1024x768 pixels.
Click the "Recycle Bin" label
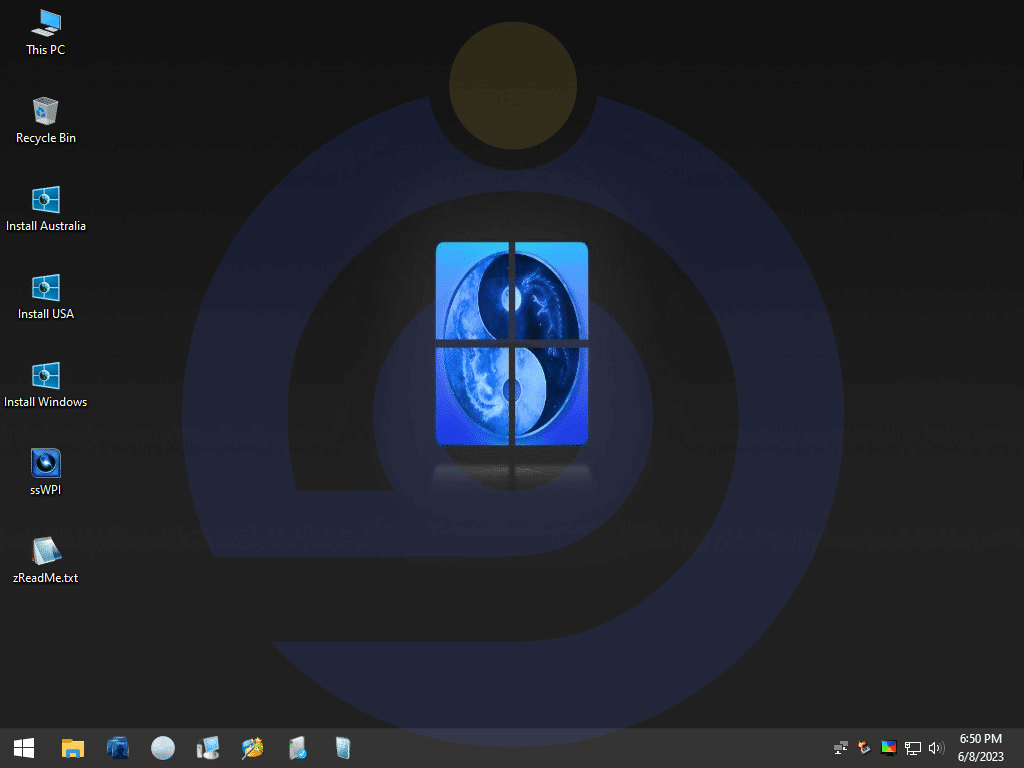[x=46, y=138]
